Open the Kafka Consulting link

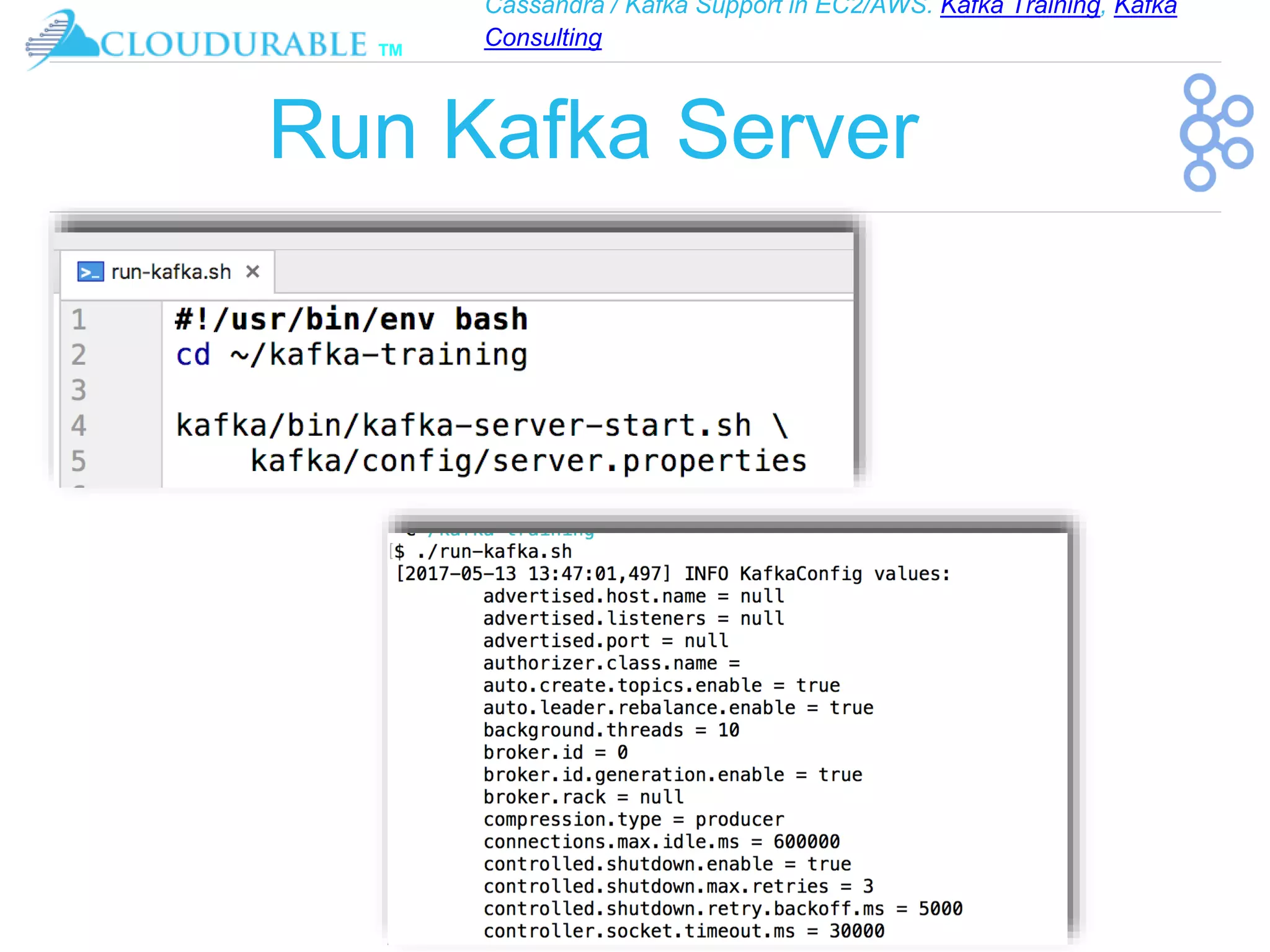[543, 38]
